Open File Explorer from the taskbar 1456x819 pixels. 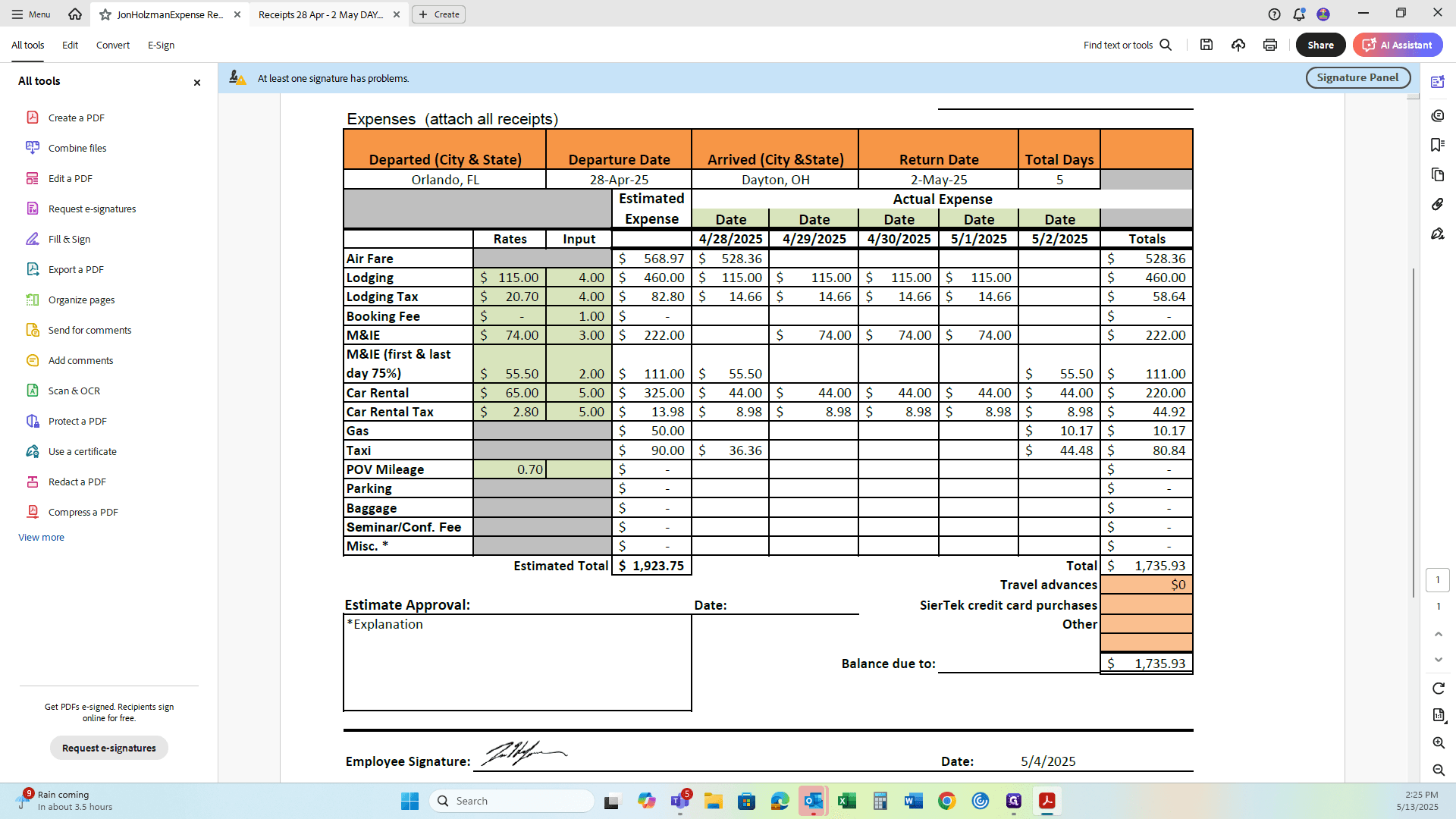(713, 801)
